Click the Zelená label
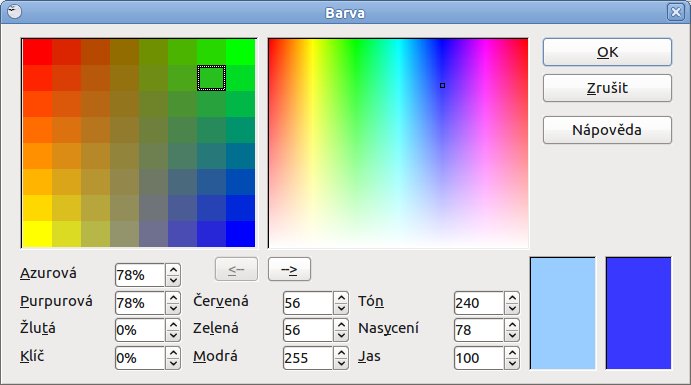The height and width of the screenshot is (385, 691). point(216,328)
